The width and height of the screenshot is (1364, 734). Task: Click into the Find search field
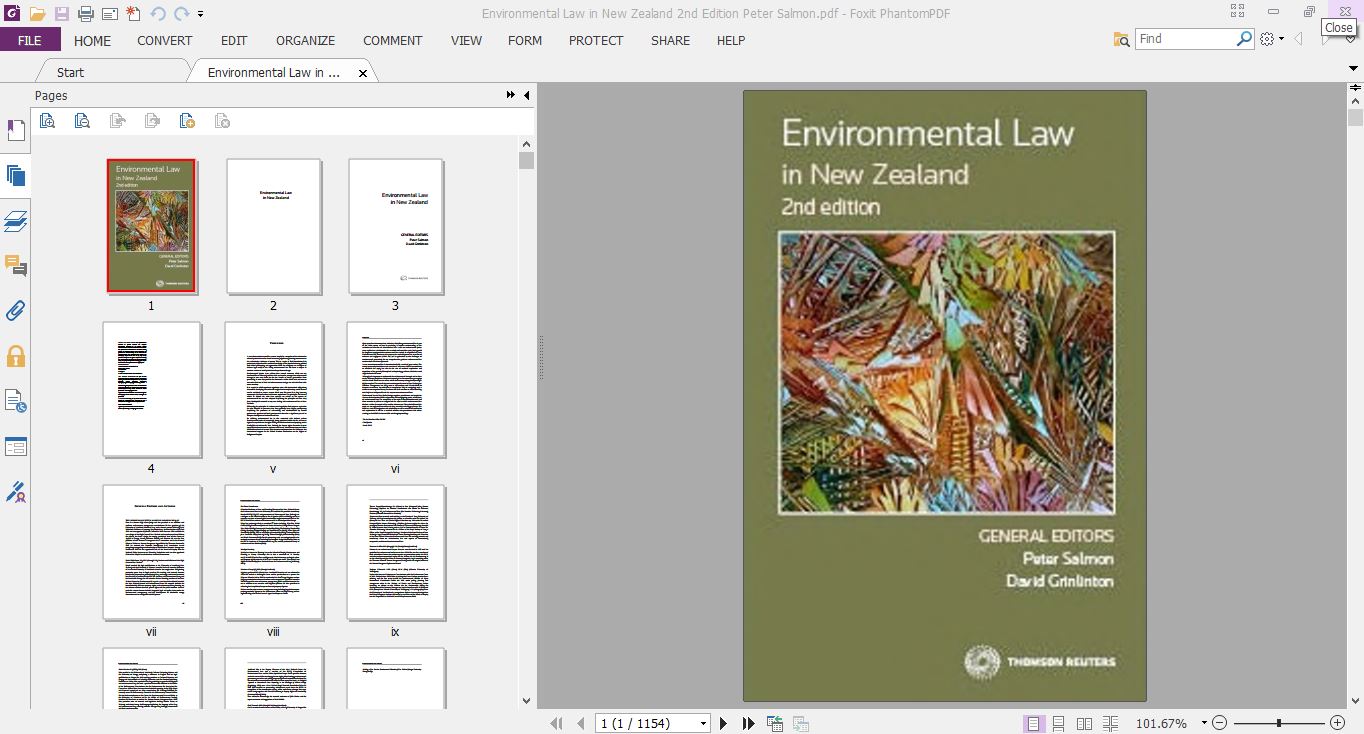(x=1186, y=39)
